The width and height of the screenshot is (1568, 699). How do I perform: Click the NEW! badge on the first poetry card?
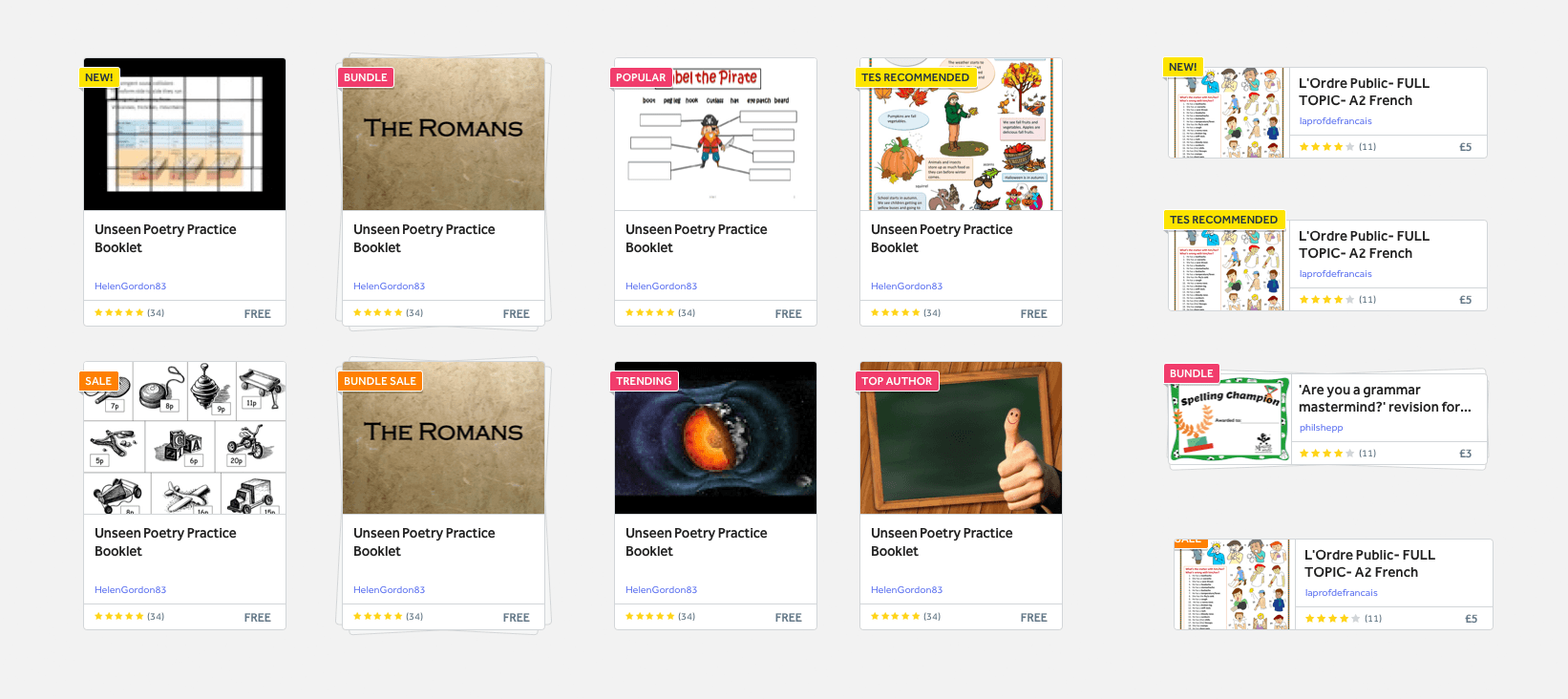99,77
